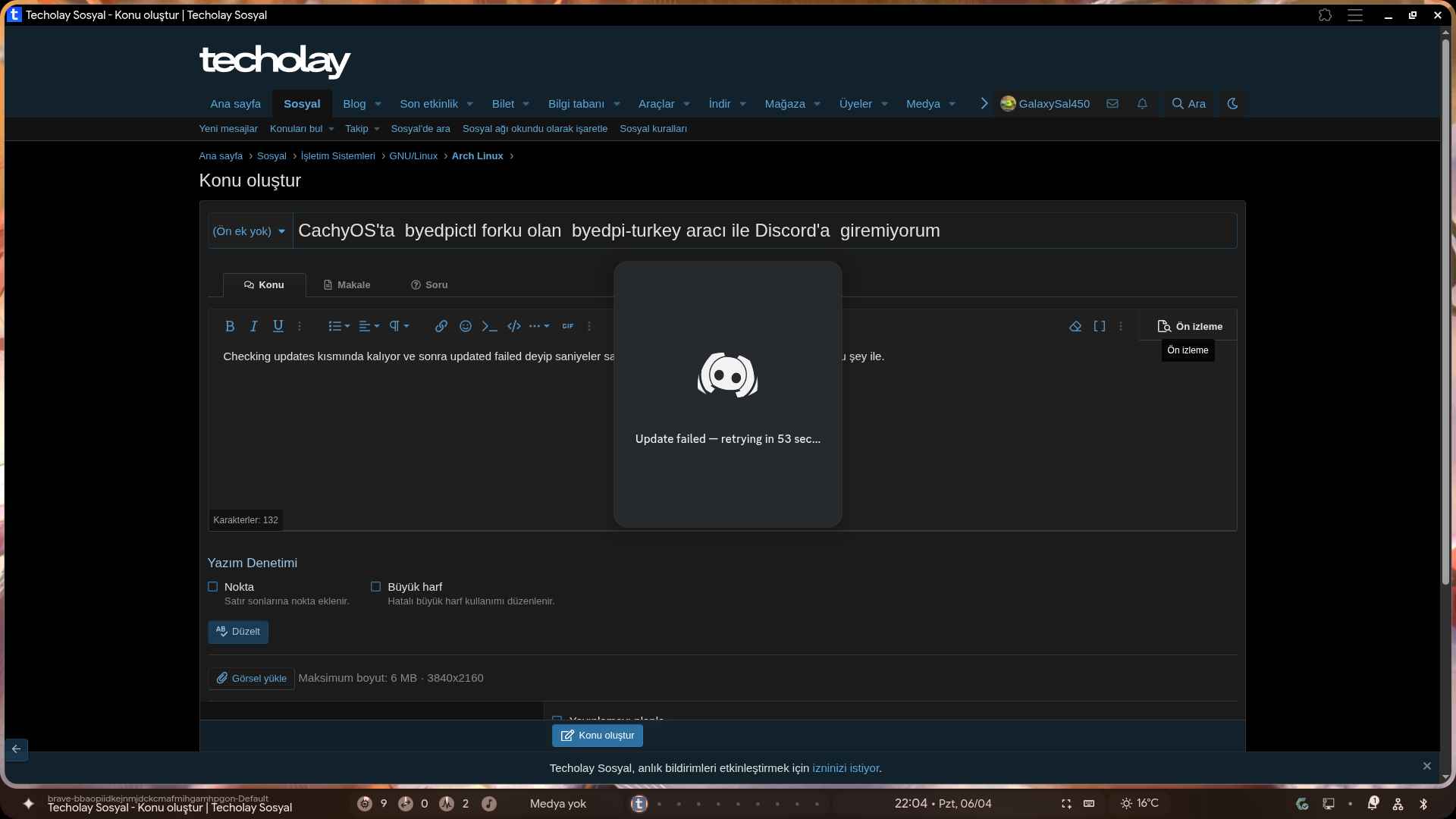This screenshot has width=1456, height=819.
Task: Open the emoji smiley picker
Action: [466, 326]
